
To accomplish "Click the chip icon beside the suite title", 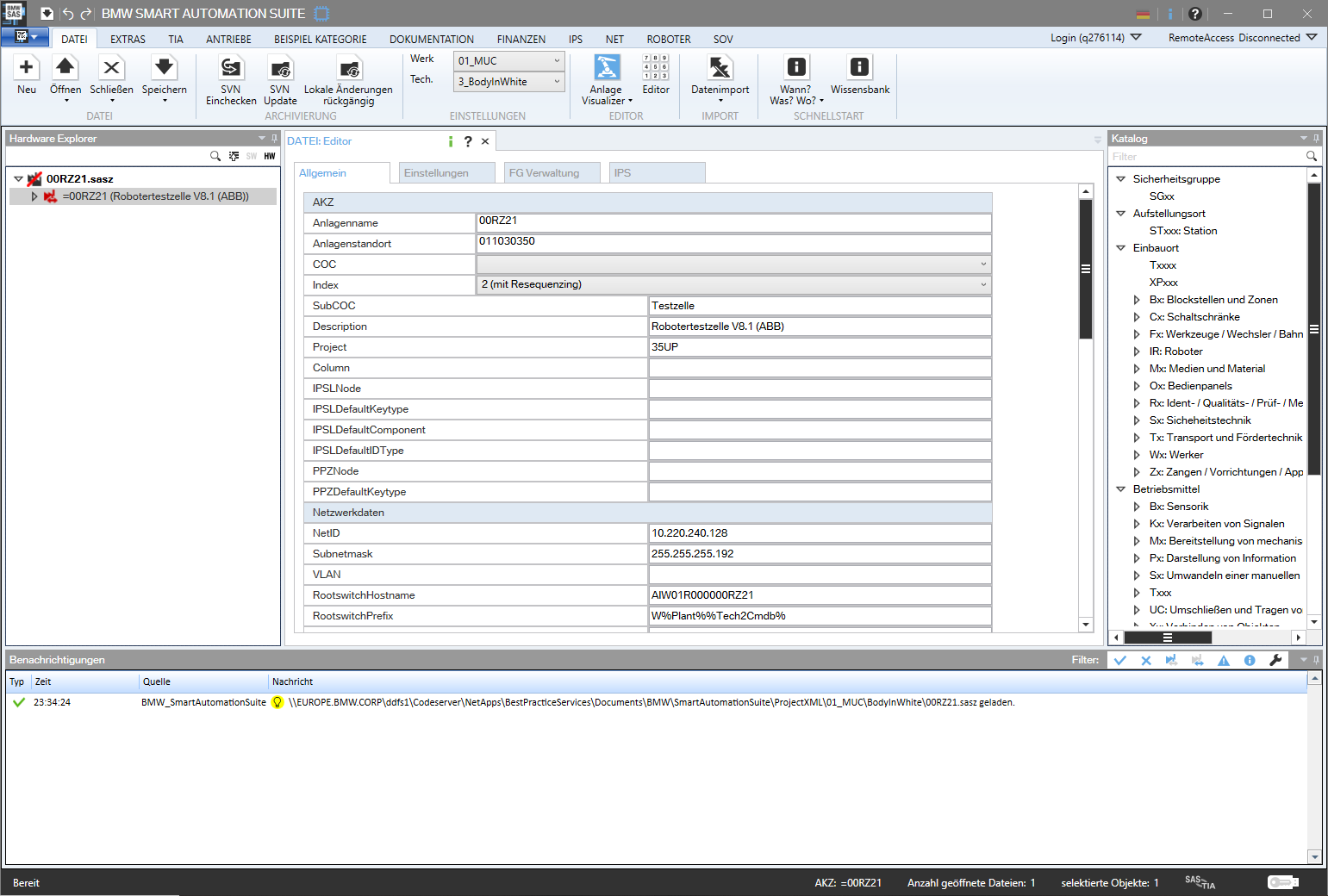I will (321, 14).
